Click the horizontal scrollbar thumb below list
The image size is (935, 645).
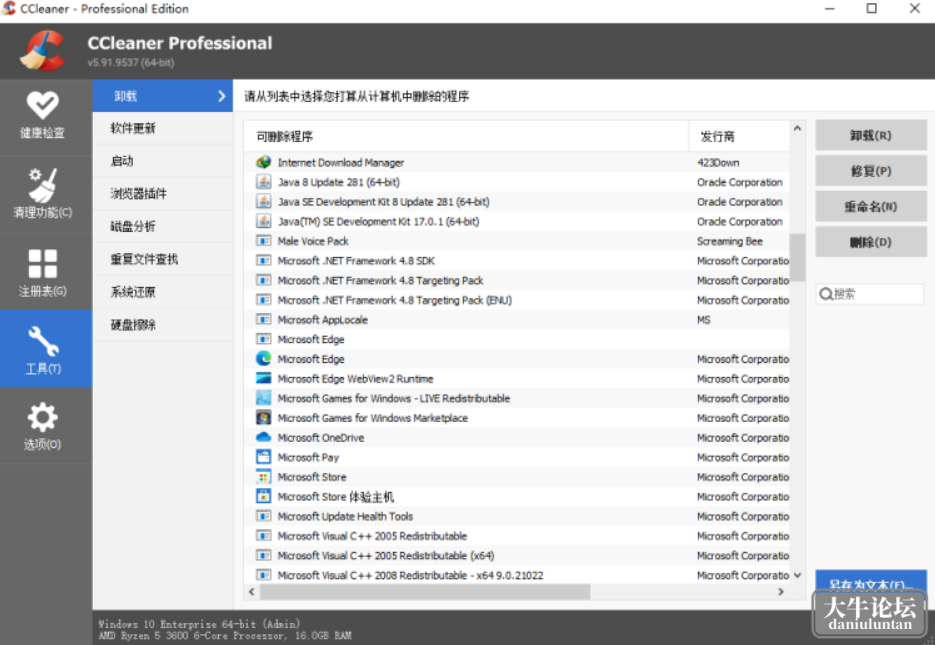pos(425,591)
